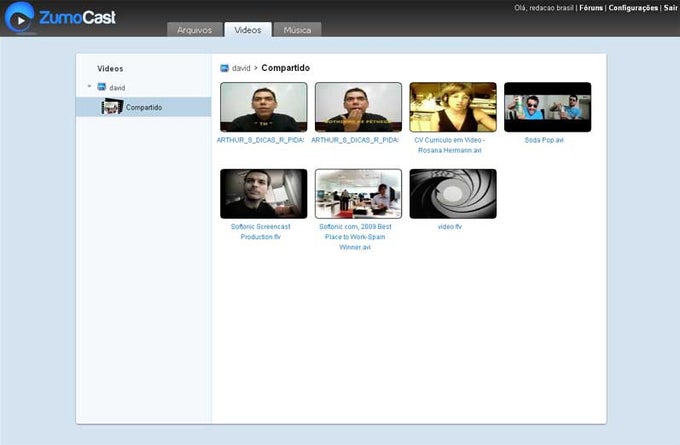Viewport: 680px width, 445px height.
Task: Click second ARTHUR_S_DICAS_R_PIDA file name
Action: coord(355,140)
